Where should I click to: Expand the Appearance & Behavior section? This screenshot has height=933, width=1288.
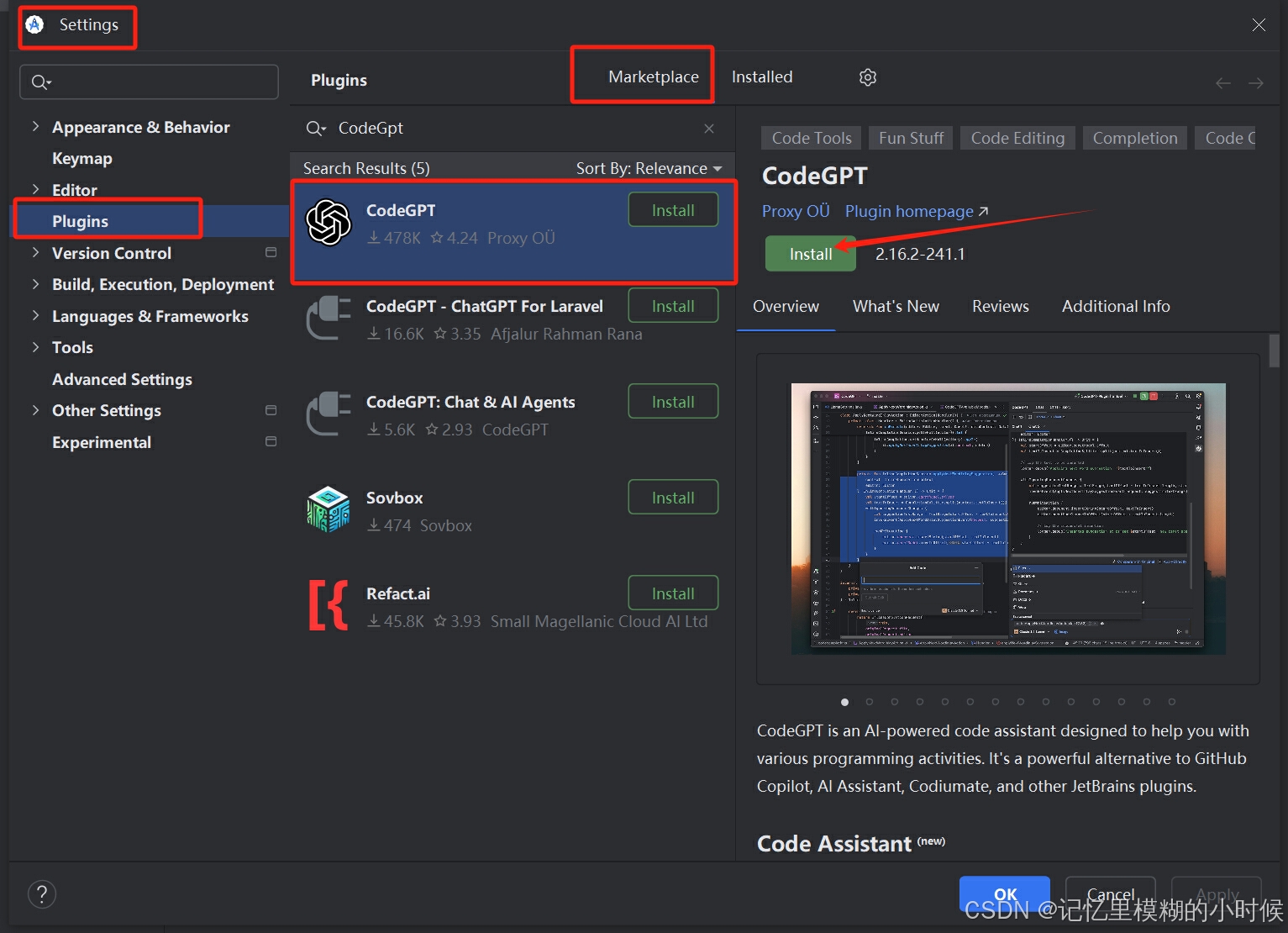[35, 126]
